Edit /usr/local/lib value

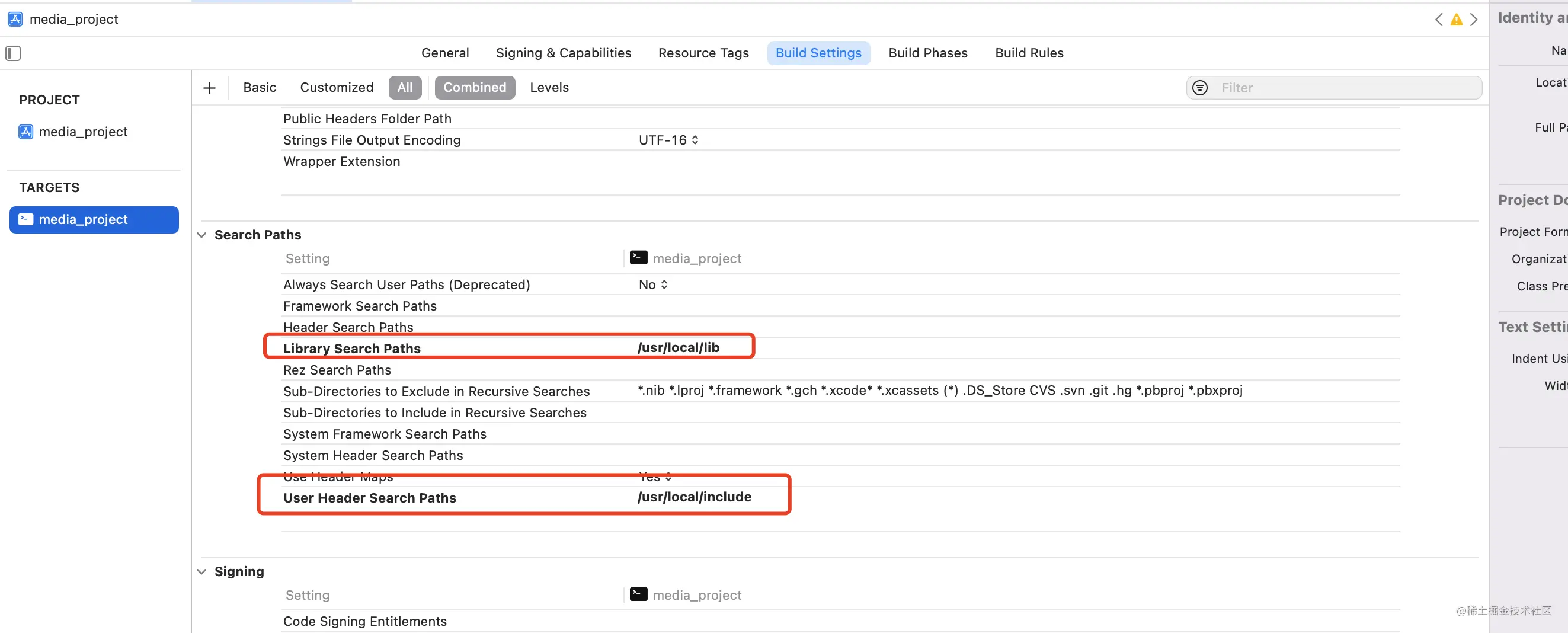click(678, 347)
